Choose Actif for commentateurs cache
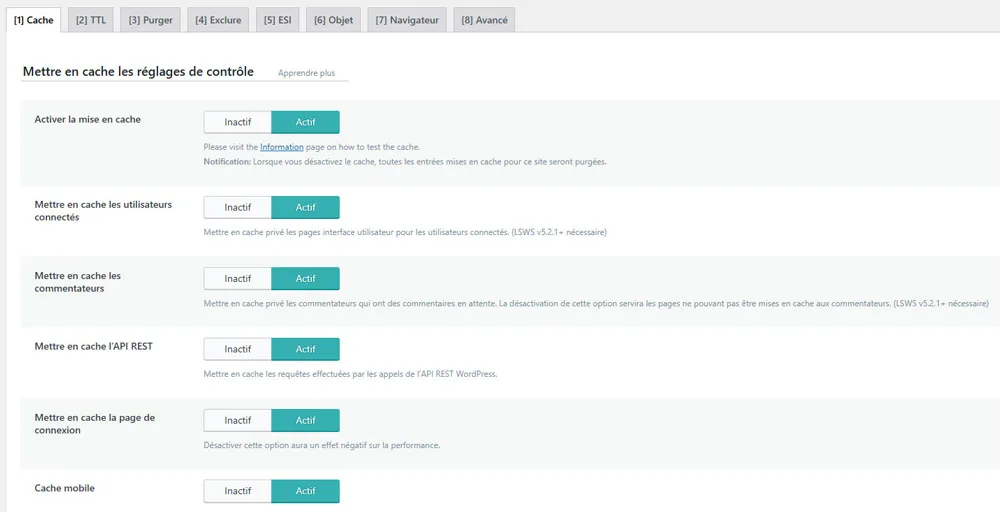Screen dimensions: 1000x512 tap(305, 278)
